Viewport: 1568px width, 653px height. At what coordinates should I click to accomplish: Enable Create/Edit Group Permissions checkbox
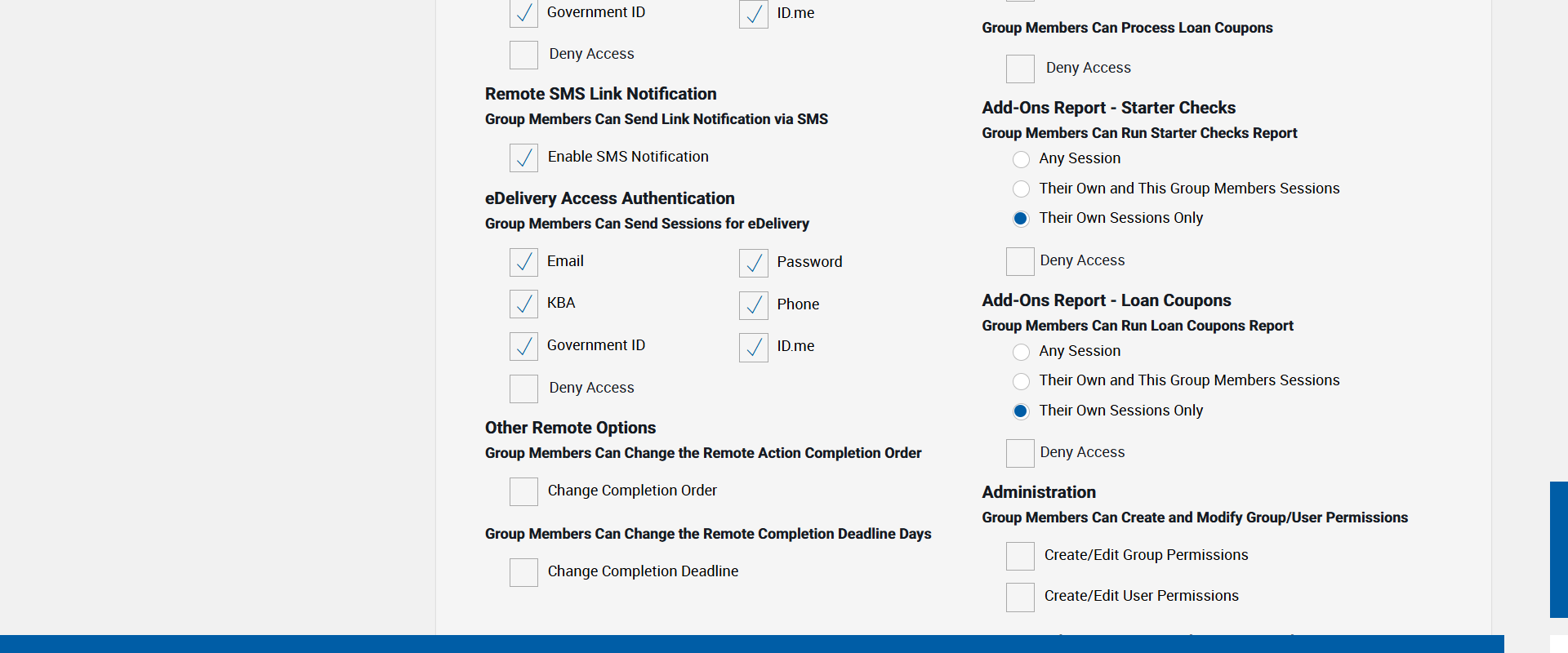1020,556
